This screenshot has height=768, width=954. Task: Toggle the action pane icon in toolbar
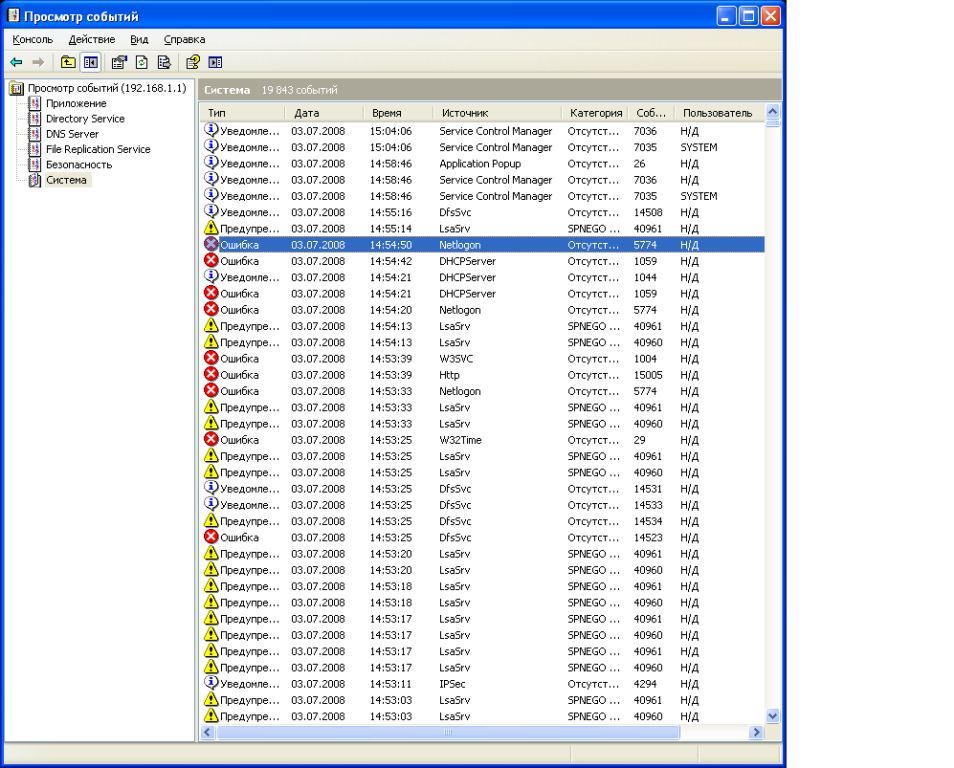pos(215,62)
